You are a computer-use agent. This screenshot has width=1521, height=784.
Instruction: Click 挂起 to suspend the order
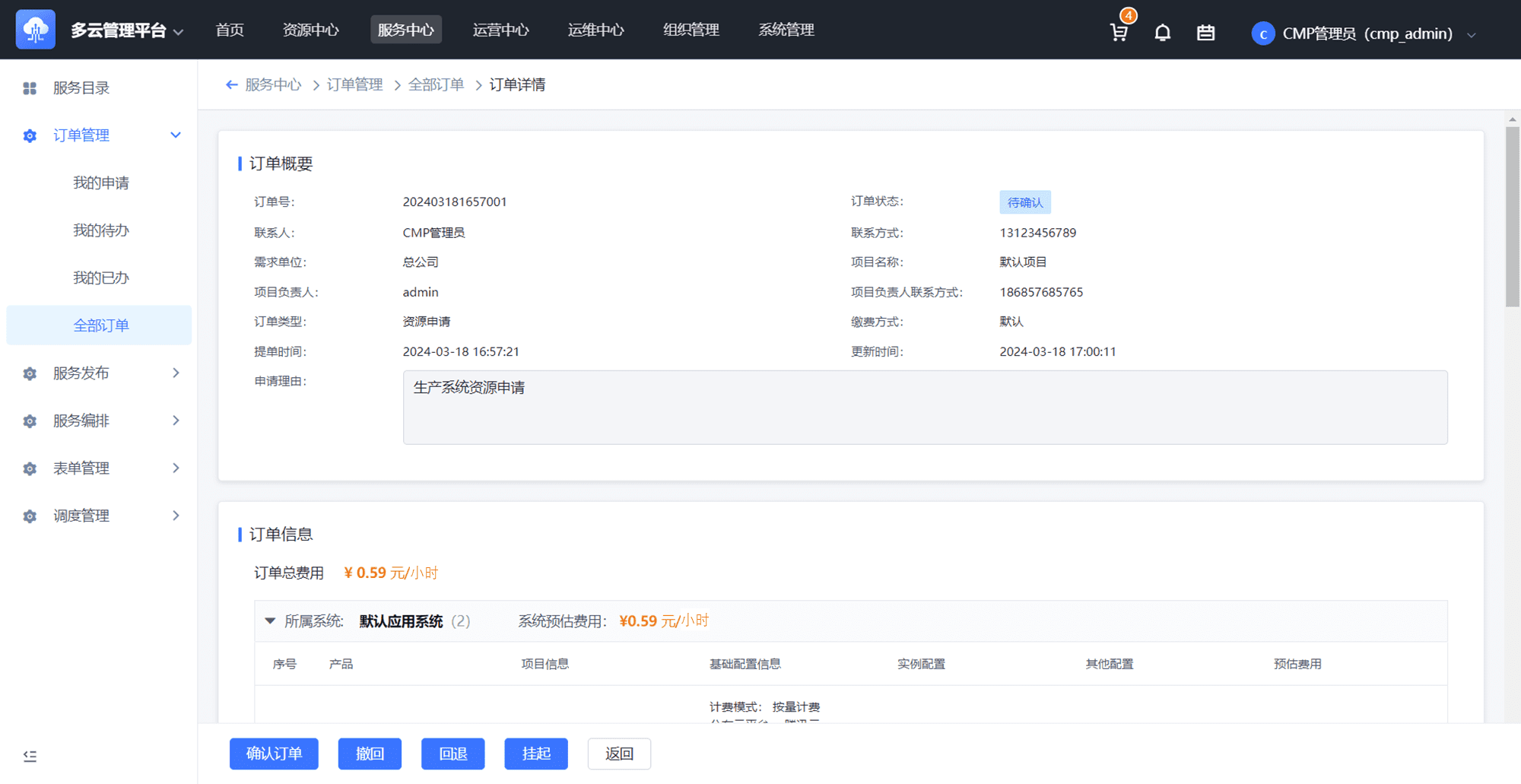tap(535, 754)
